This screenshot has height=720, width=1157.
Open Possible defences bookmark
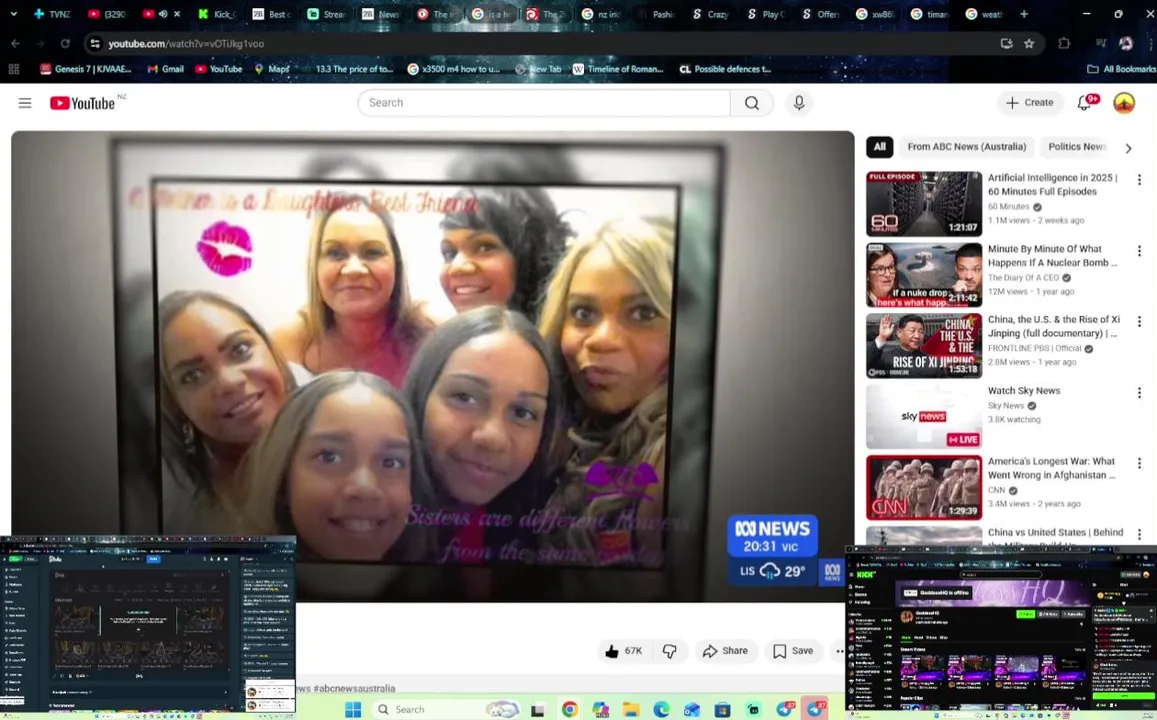point(725,69)
